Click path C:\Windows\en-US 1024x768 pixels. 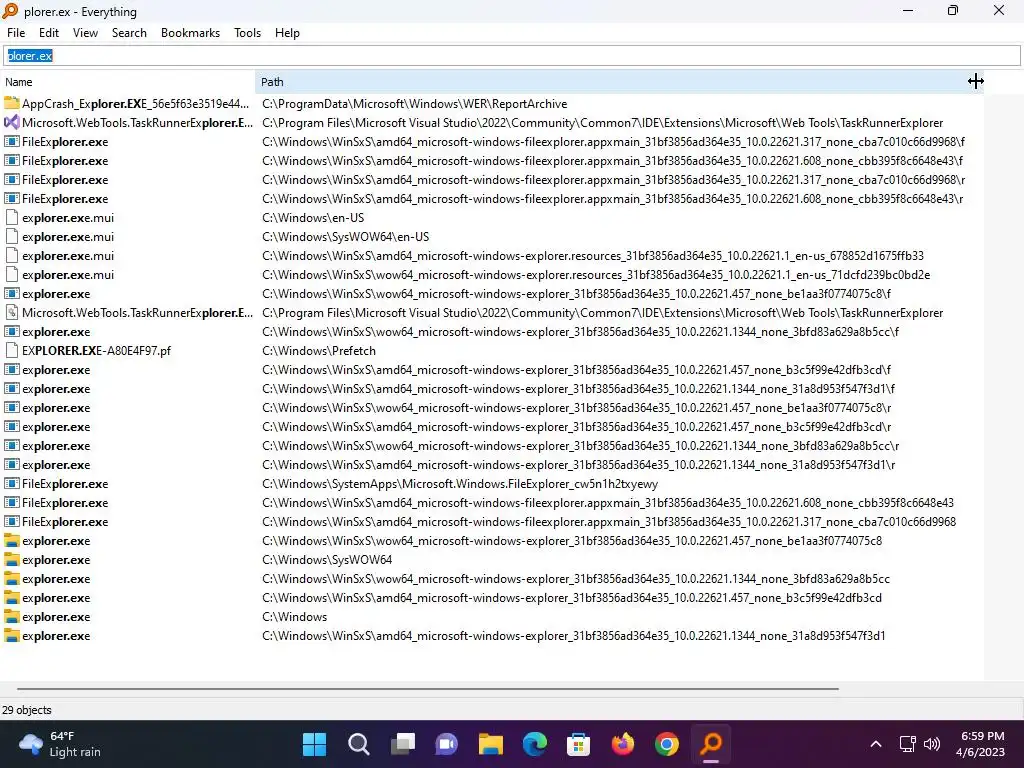click(x=313, y=217)
